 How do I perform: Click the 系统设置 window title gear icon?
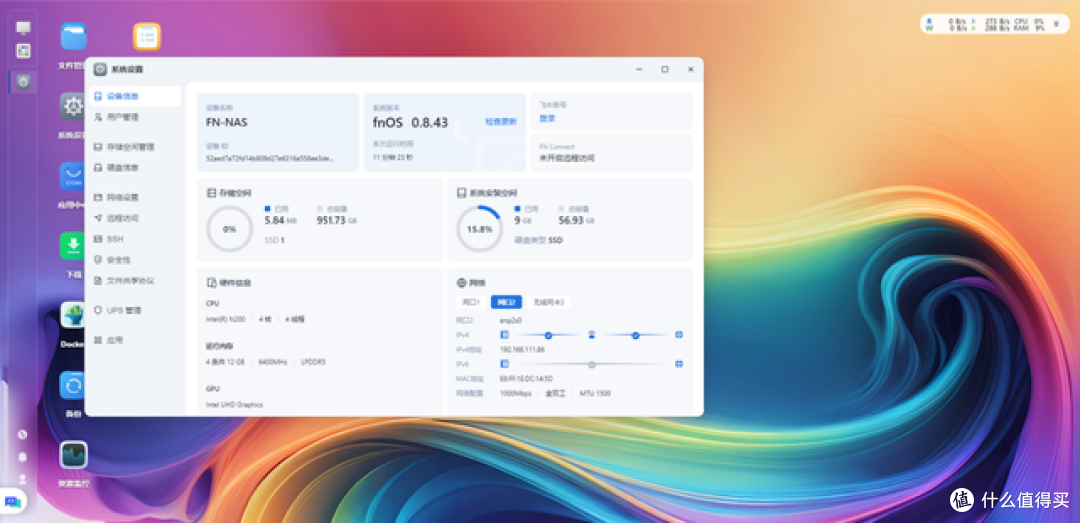click(101, 69)
